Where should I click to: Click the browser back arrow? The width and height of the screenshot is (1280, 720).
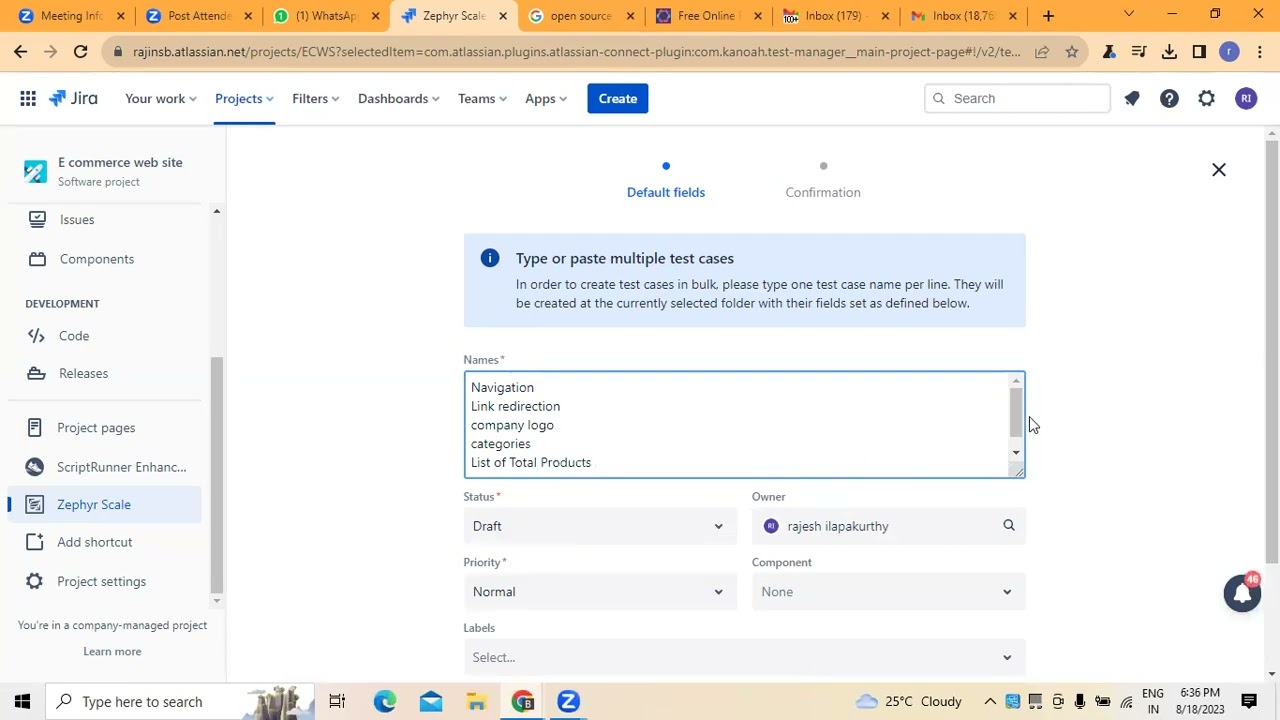coord(21,52)
